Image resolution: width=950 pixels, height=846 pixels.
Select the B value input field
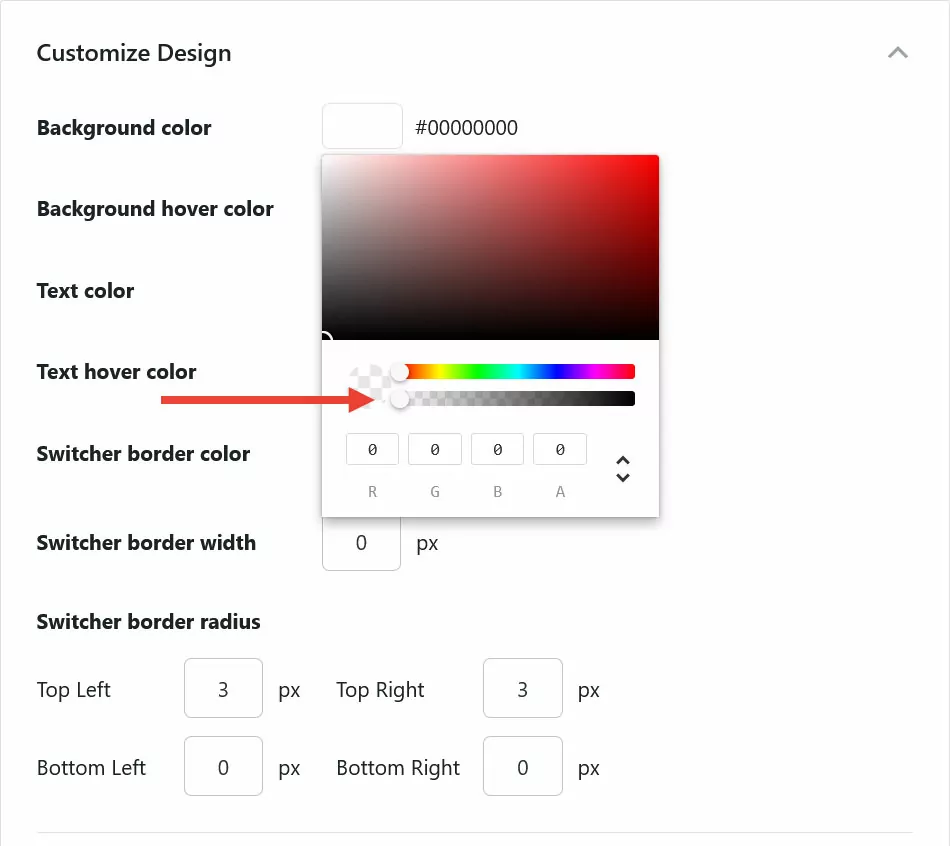click(x=497, y=449)
